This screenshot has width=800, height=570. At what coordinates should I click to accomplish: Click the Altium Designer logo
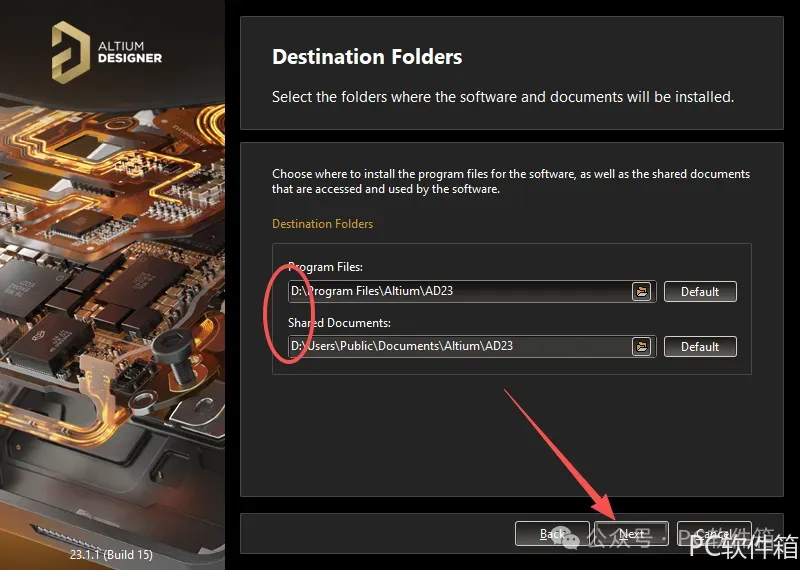[107, 52]
